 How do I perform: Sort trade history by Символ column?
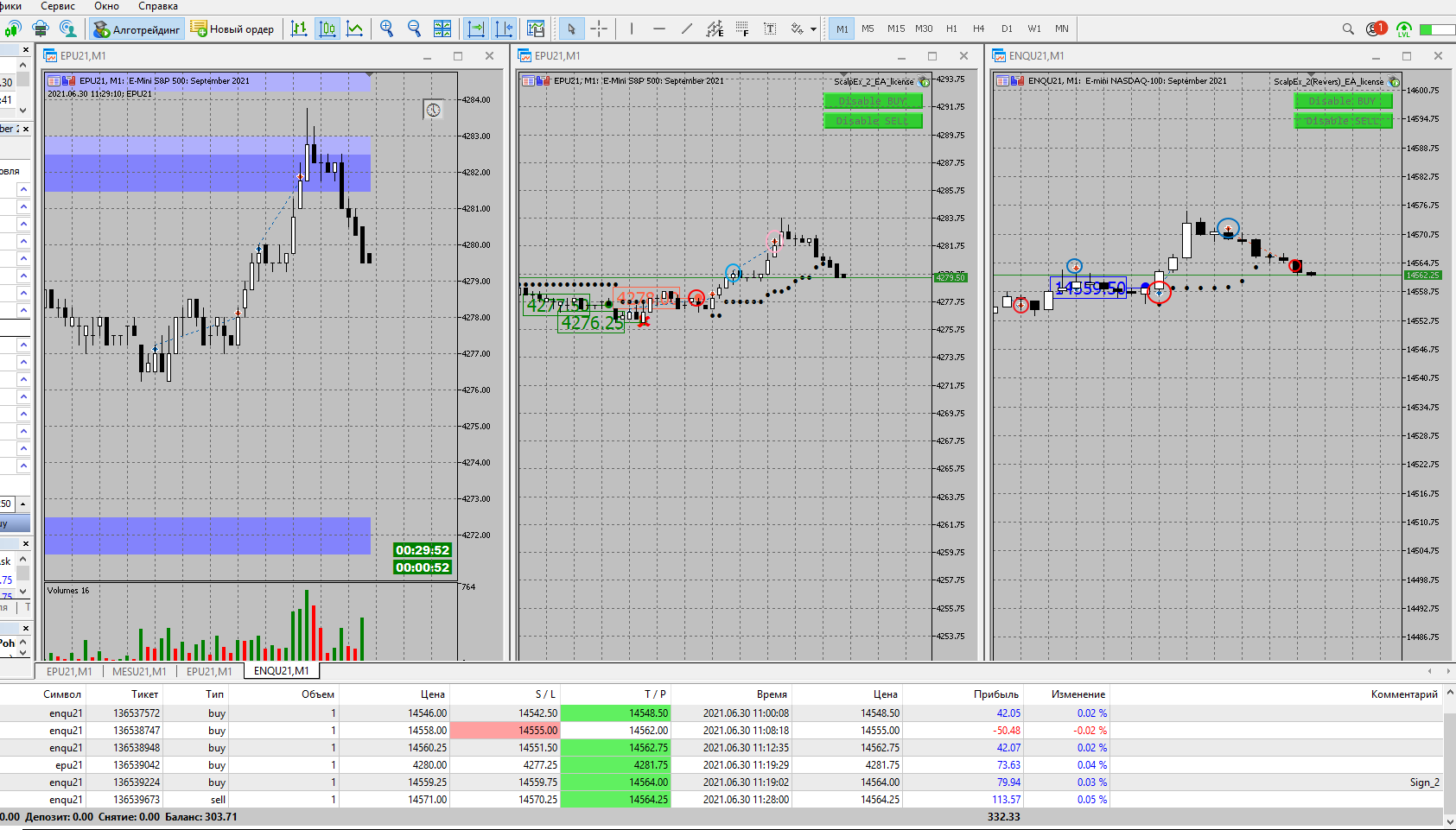click(x=62, y=694)
